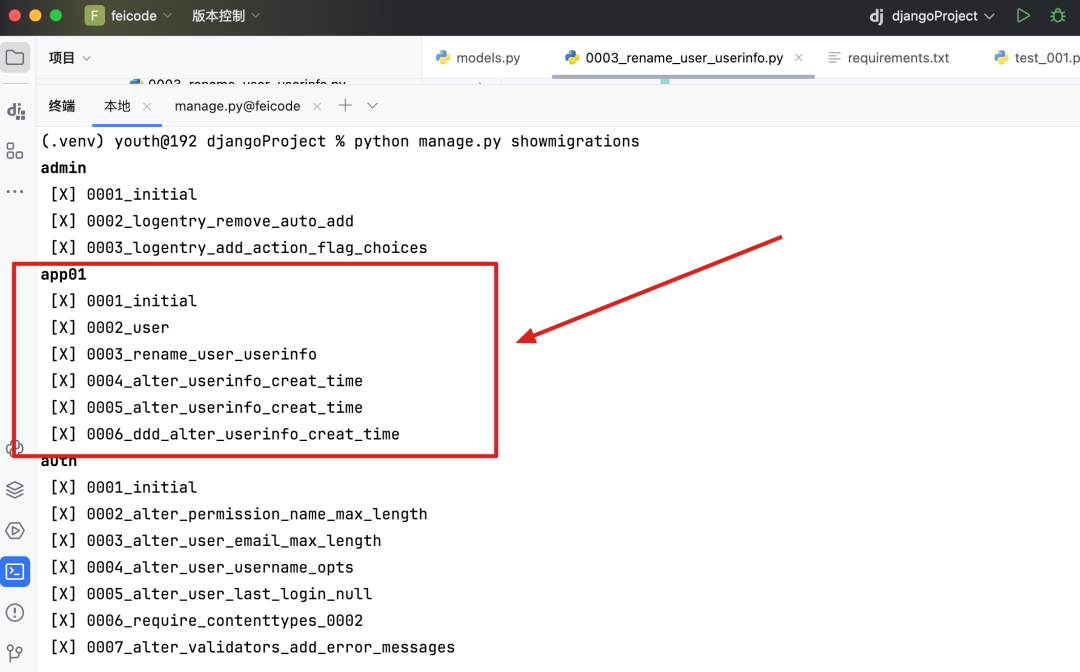Click 0004_alter_userinfo_creat_time migration line

coord(207,381)
